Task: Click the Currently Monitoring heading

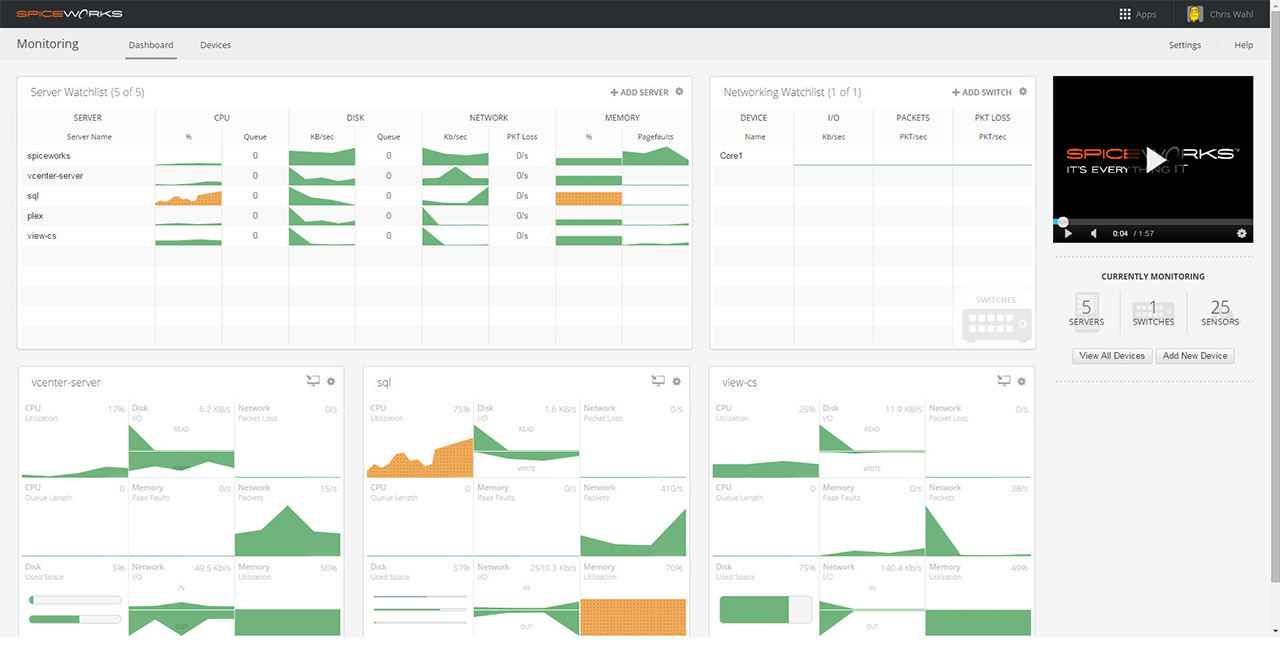Action: click(x=1153, y=276)
